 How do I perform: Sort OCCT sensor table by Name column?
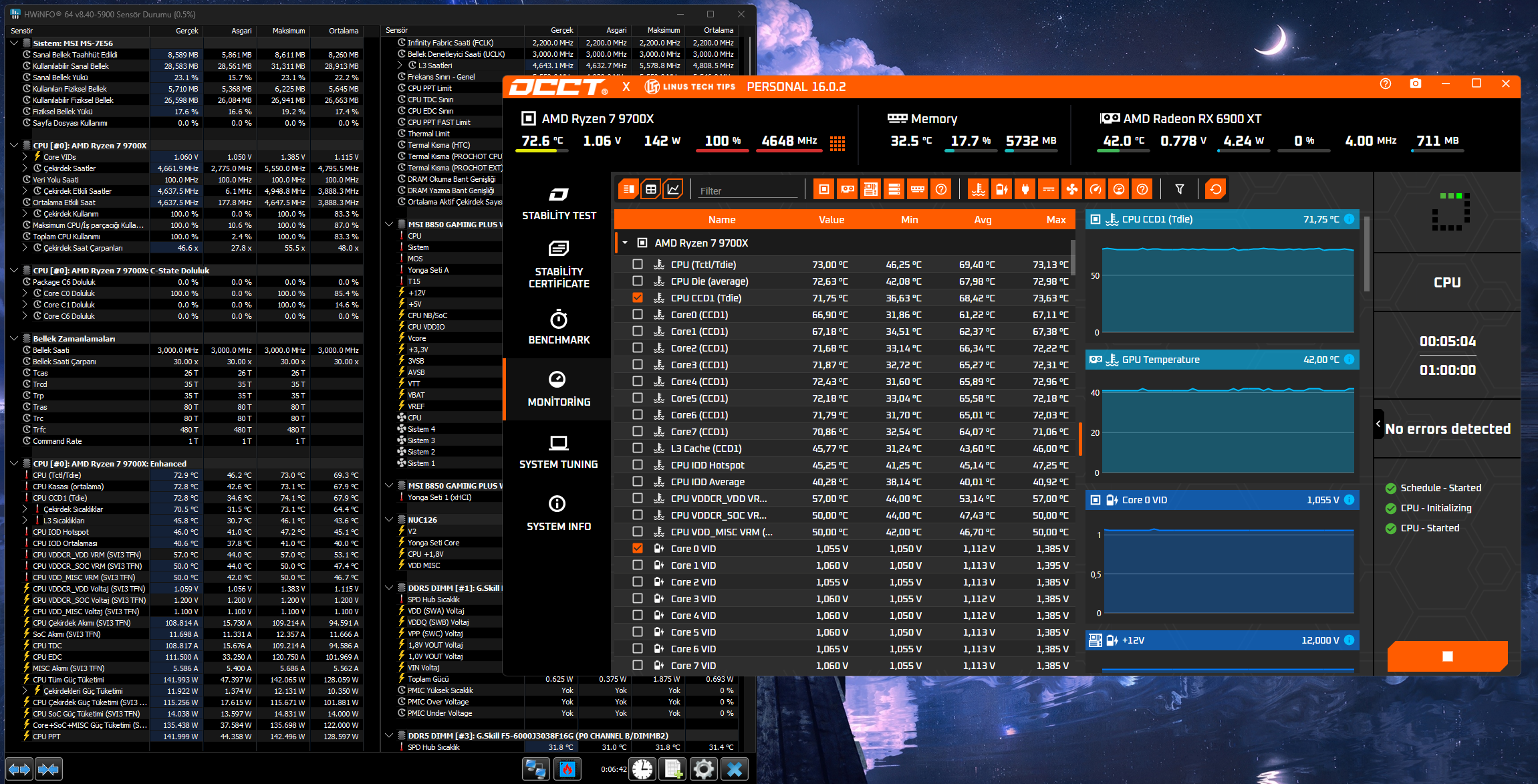[x=722, y=220]
